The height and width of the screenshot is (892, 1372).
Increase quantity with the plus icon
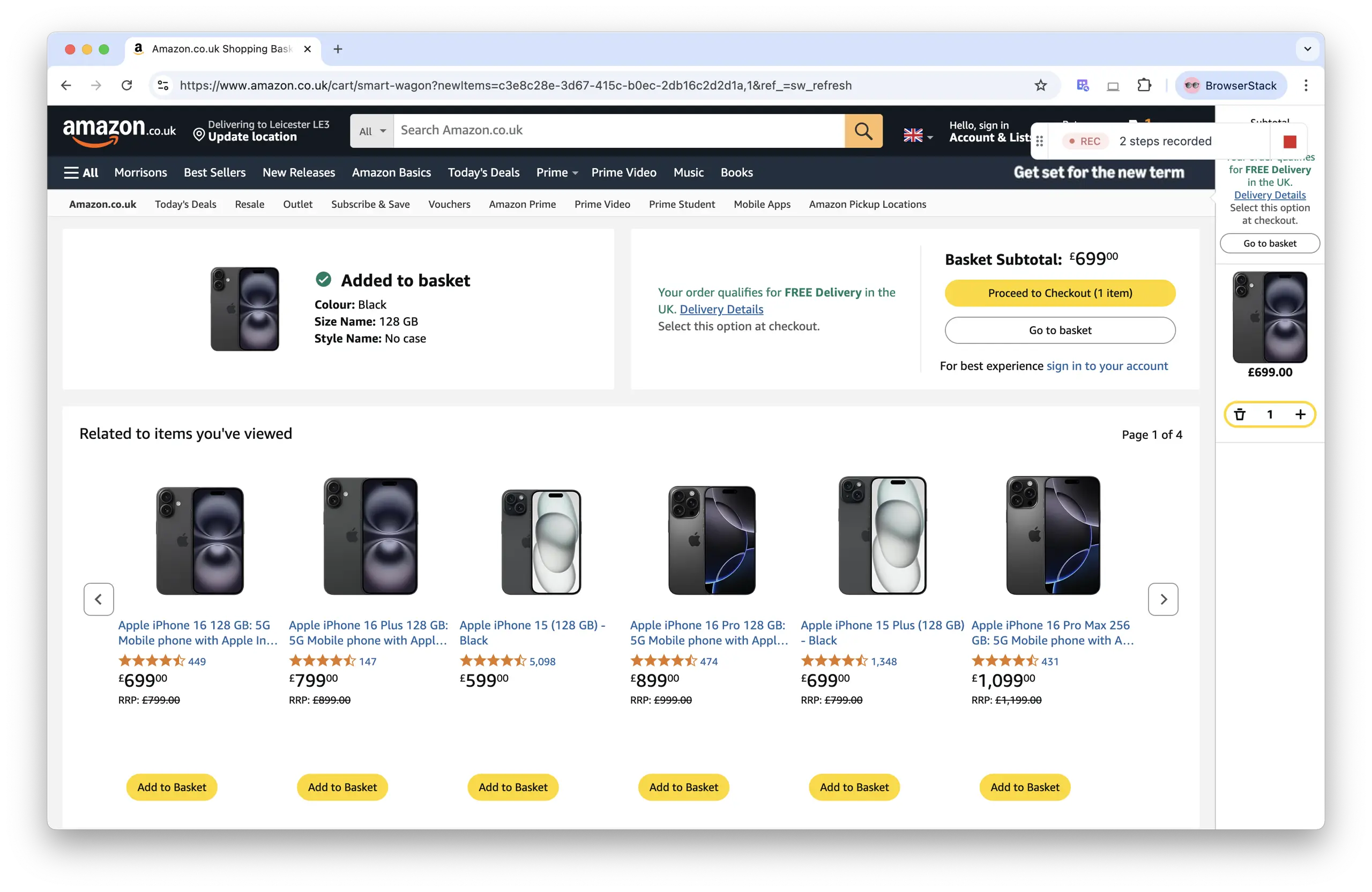point(1300,414)
